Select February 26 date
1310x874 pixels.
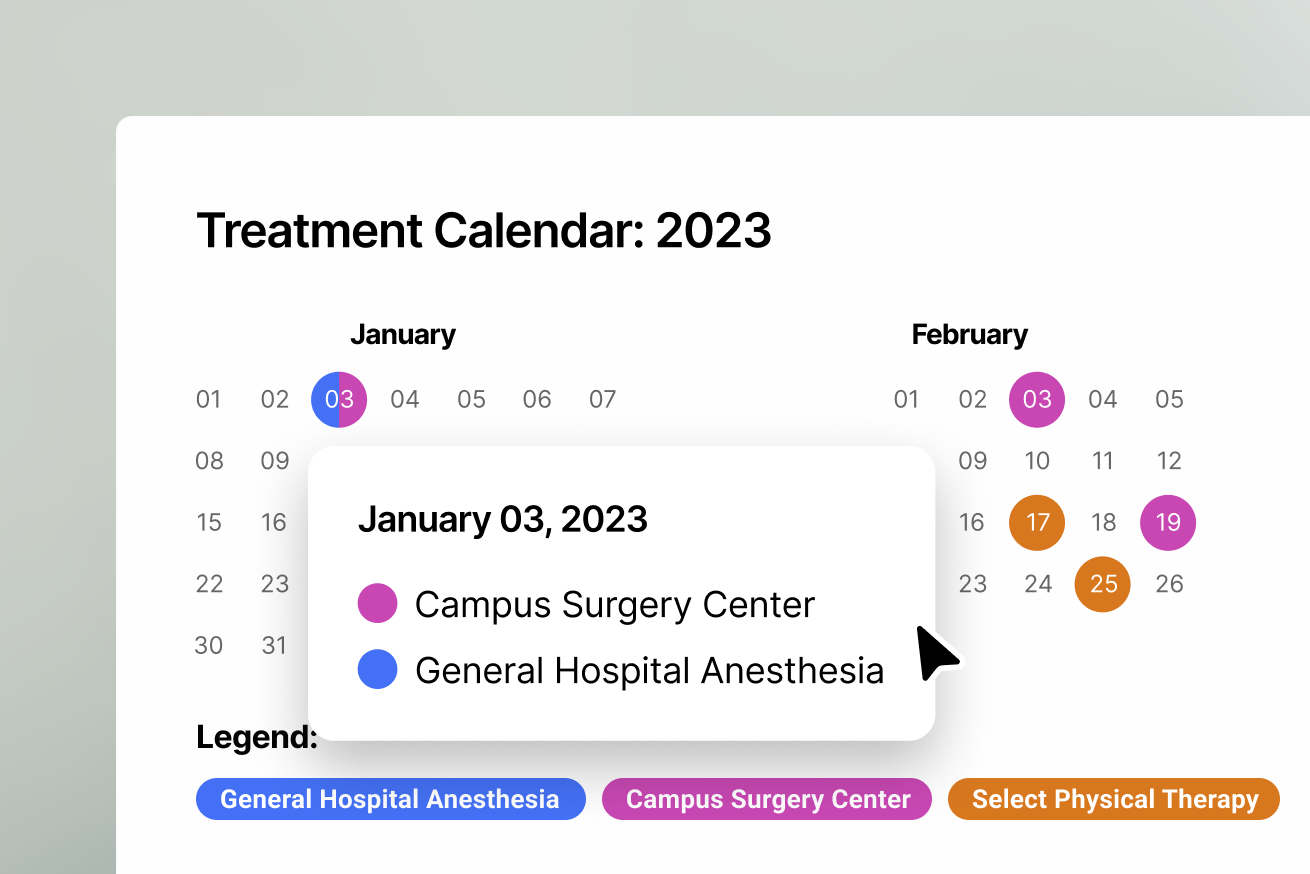point(1169,584)
